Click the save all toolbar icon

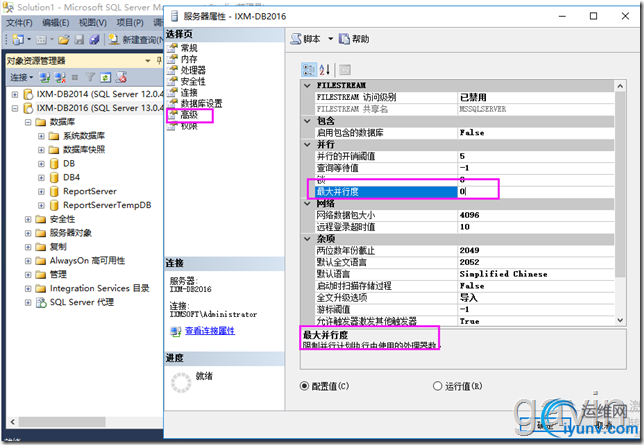[94, 39]
